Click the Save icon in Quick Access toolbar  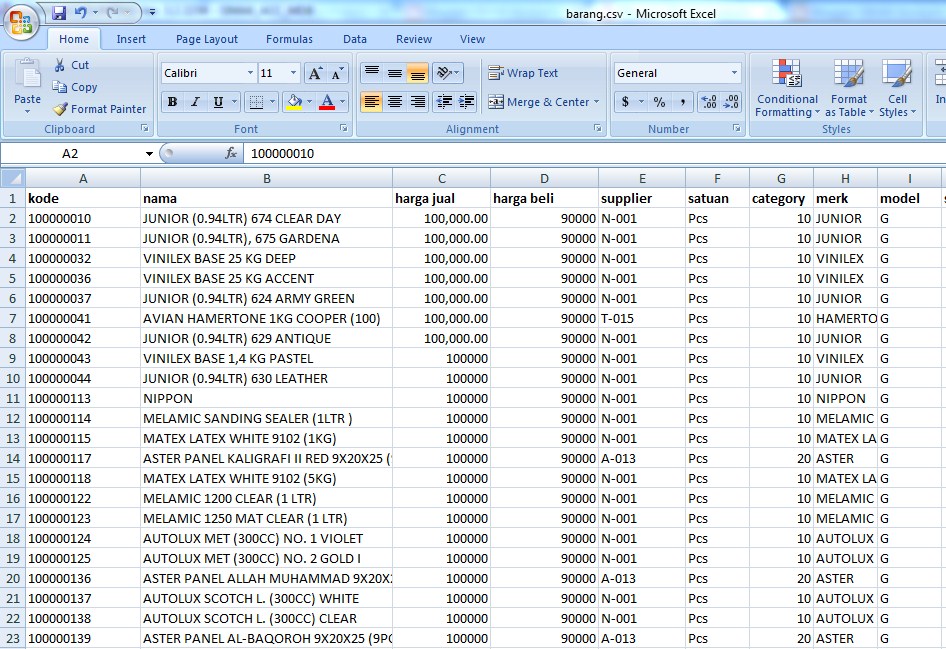pos(58,10)
